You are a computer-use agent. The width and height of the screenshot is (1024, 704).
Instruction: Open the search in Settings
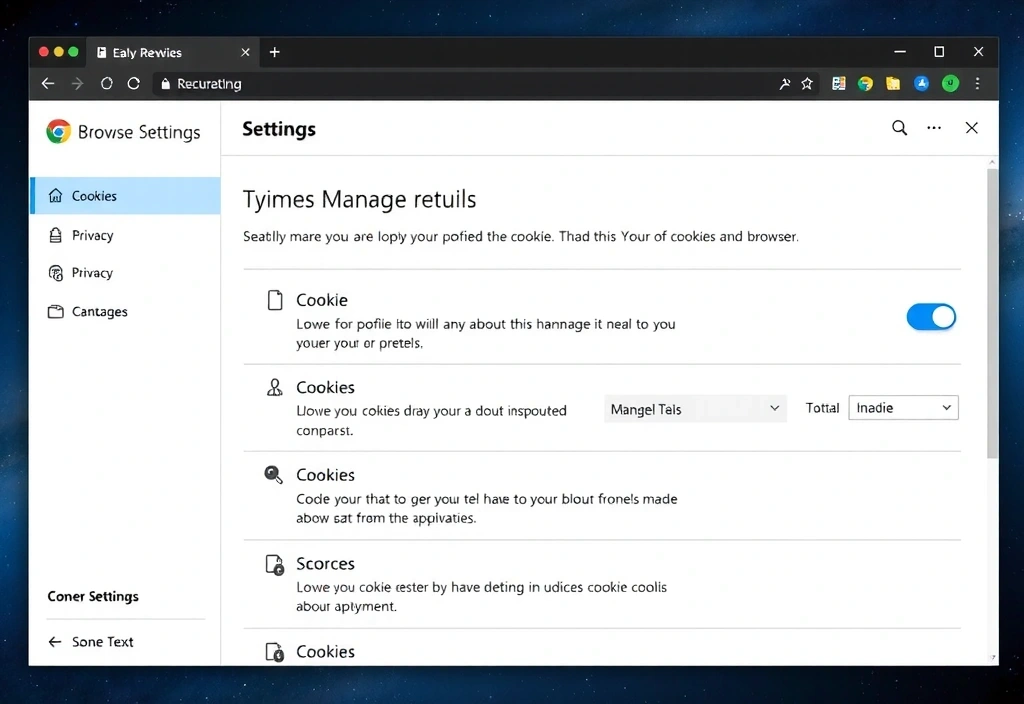point(898,128)
